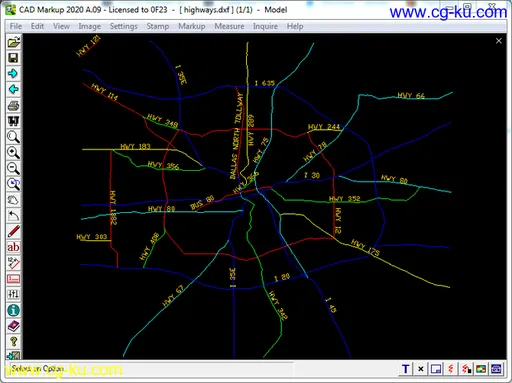Click the blue info circle icon

click(x=13, y=310)
